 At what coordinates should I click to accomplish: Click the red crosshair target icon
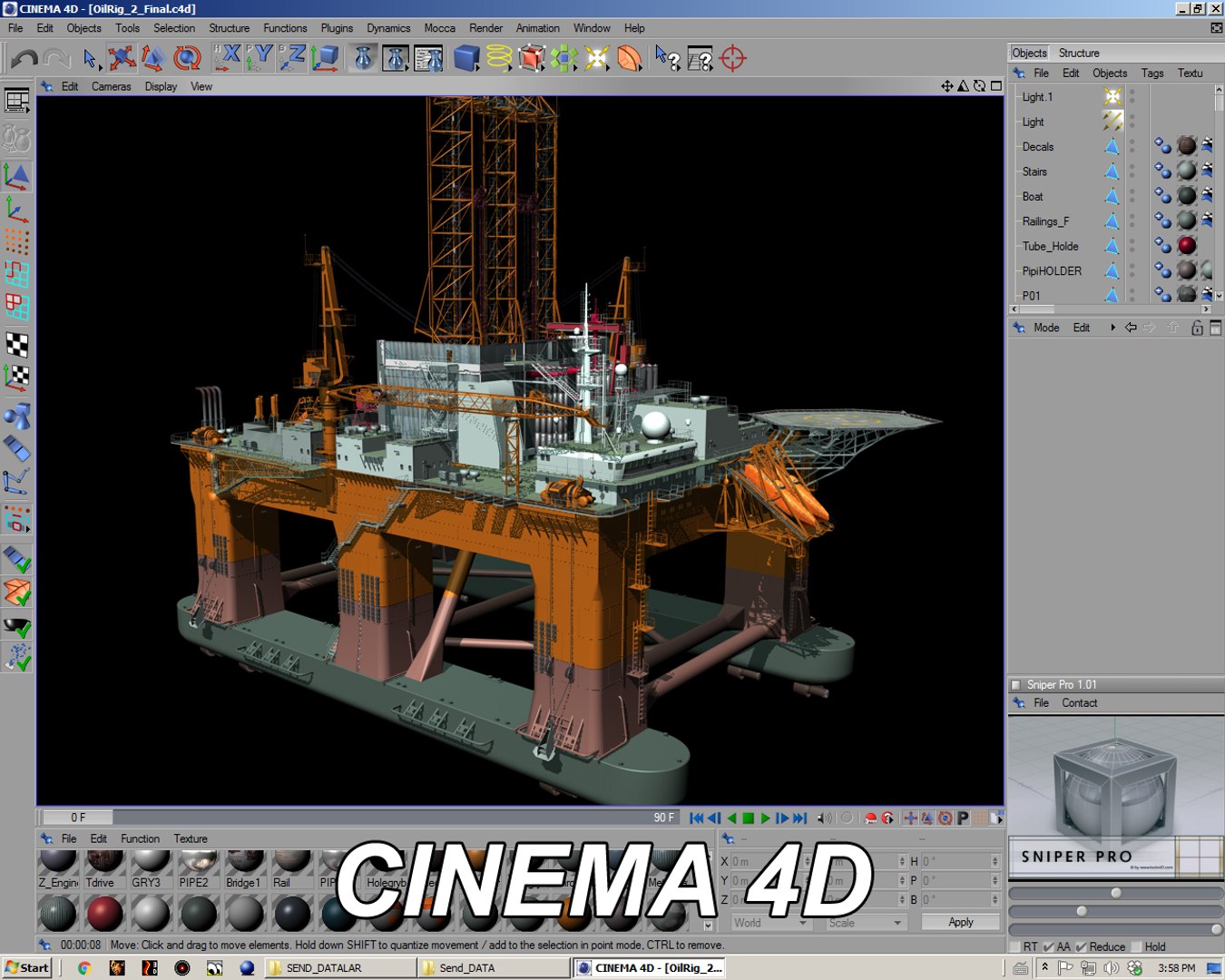coord(732,59)
